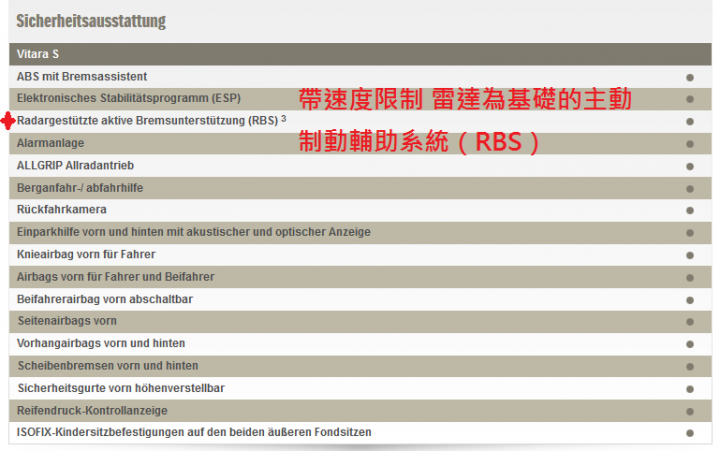Click the dot in the ESP row
720x451 pixels.
click(690, 99)
